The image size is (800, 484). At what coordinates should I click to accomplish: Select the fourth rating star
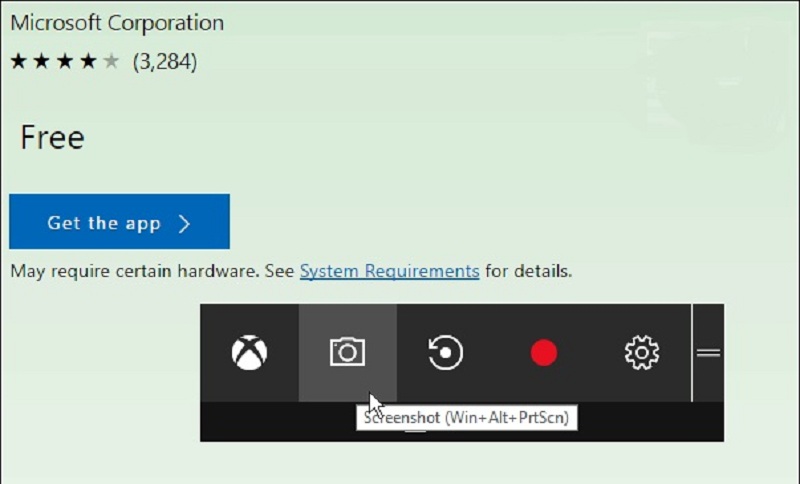[x=88, y=62]
